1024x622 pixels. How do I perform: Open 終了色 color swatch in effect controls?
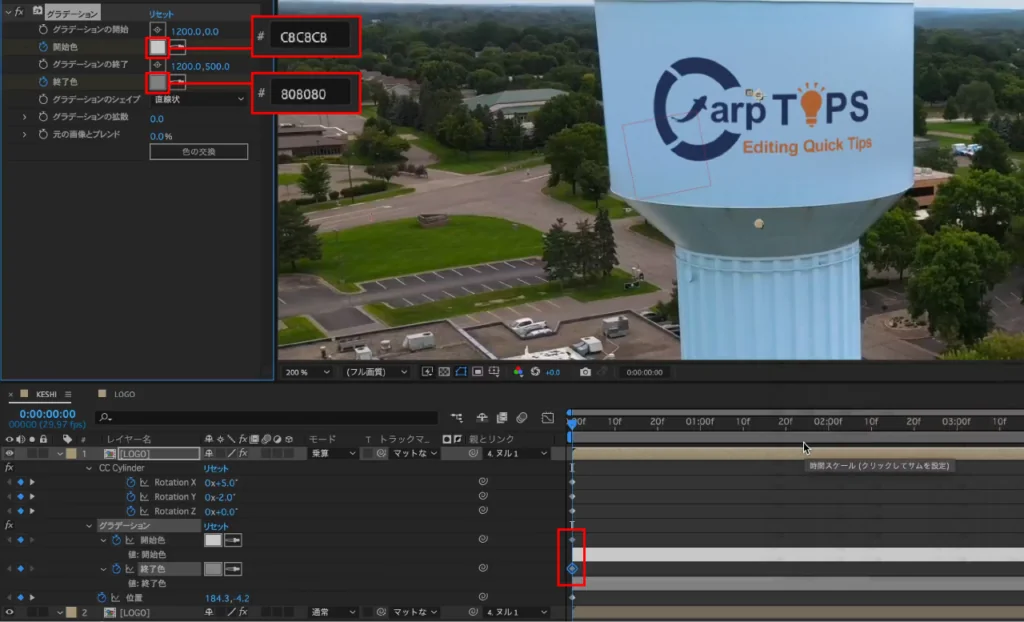coord(157,82)
